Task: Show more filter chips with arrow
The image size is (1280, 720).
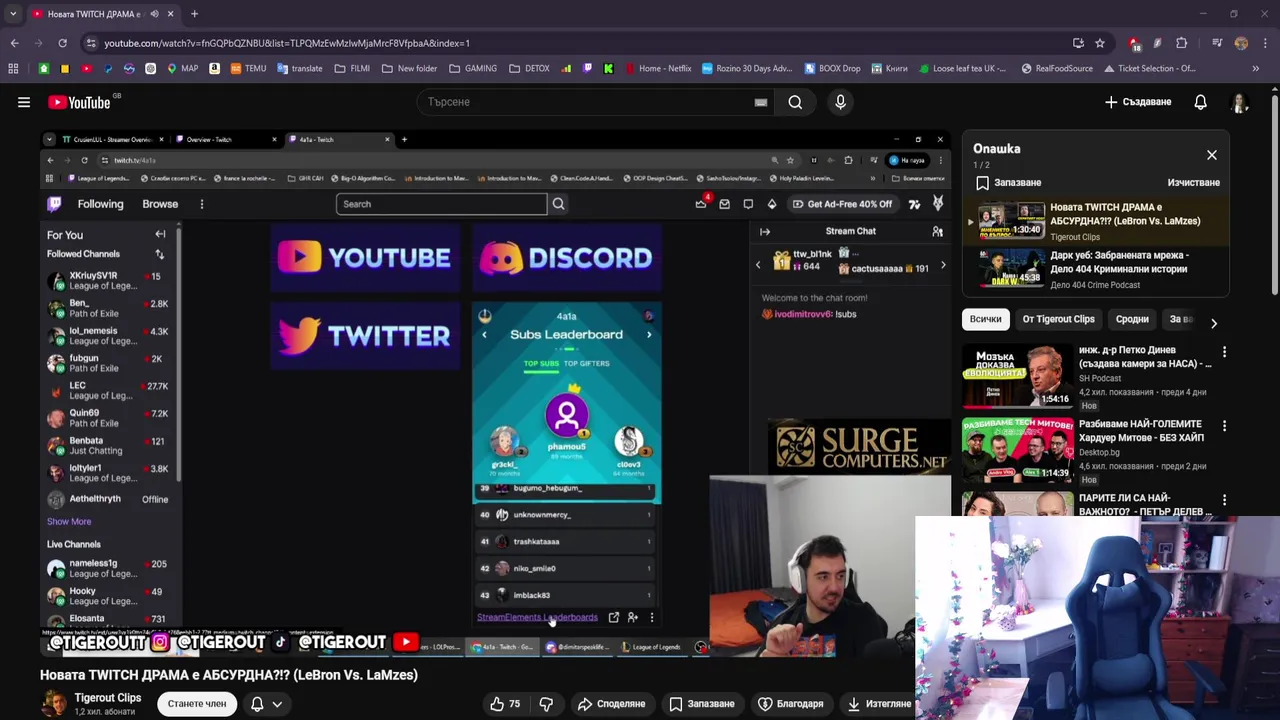Action: [x=1214, y=323]
